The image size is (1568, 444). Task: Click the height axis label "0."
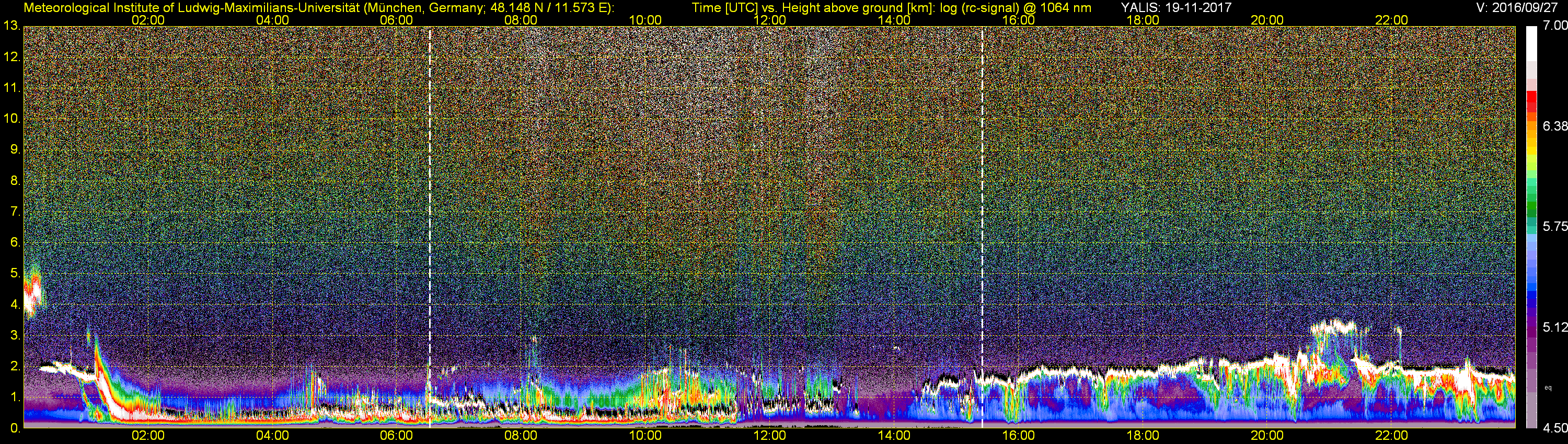(x=15, y=429)
